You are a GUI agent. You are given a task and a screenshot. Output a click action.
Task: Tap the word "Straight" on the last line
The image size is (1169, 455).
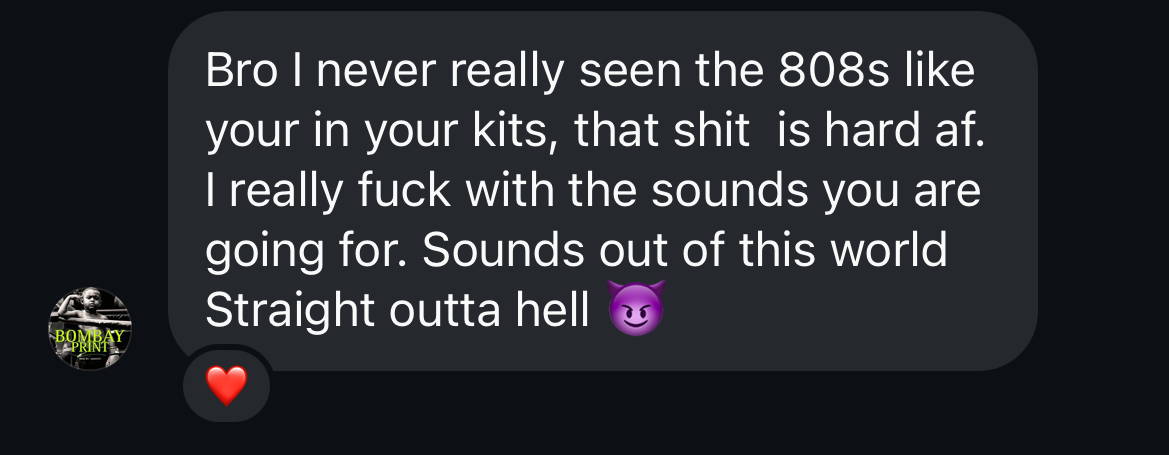click(x=290, y=310)
